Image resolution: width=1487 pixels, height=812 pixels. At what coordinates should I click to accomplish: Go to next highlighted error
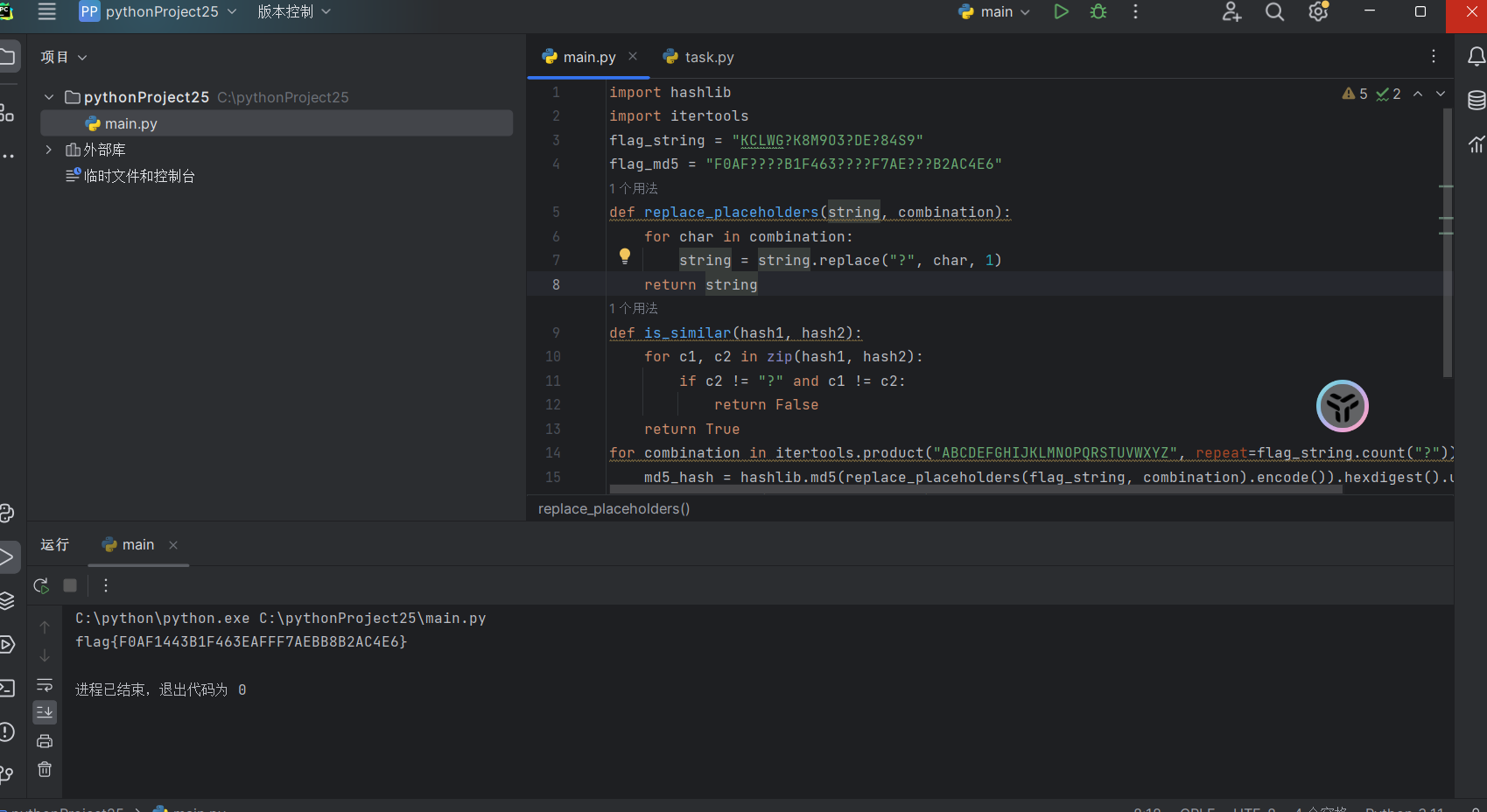coord(1441,94)
